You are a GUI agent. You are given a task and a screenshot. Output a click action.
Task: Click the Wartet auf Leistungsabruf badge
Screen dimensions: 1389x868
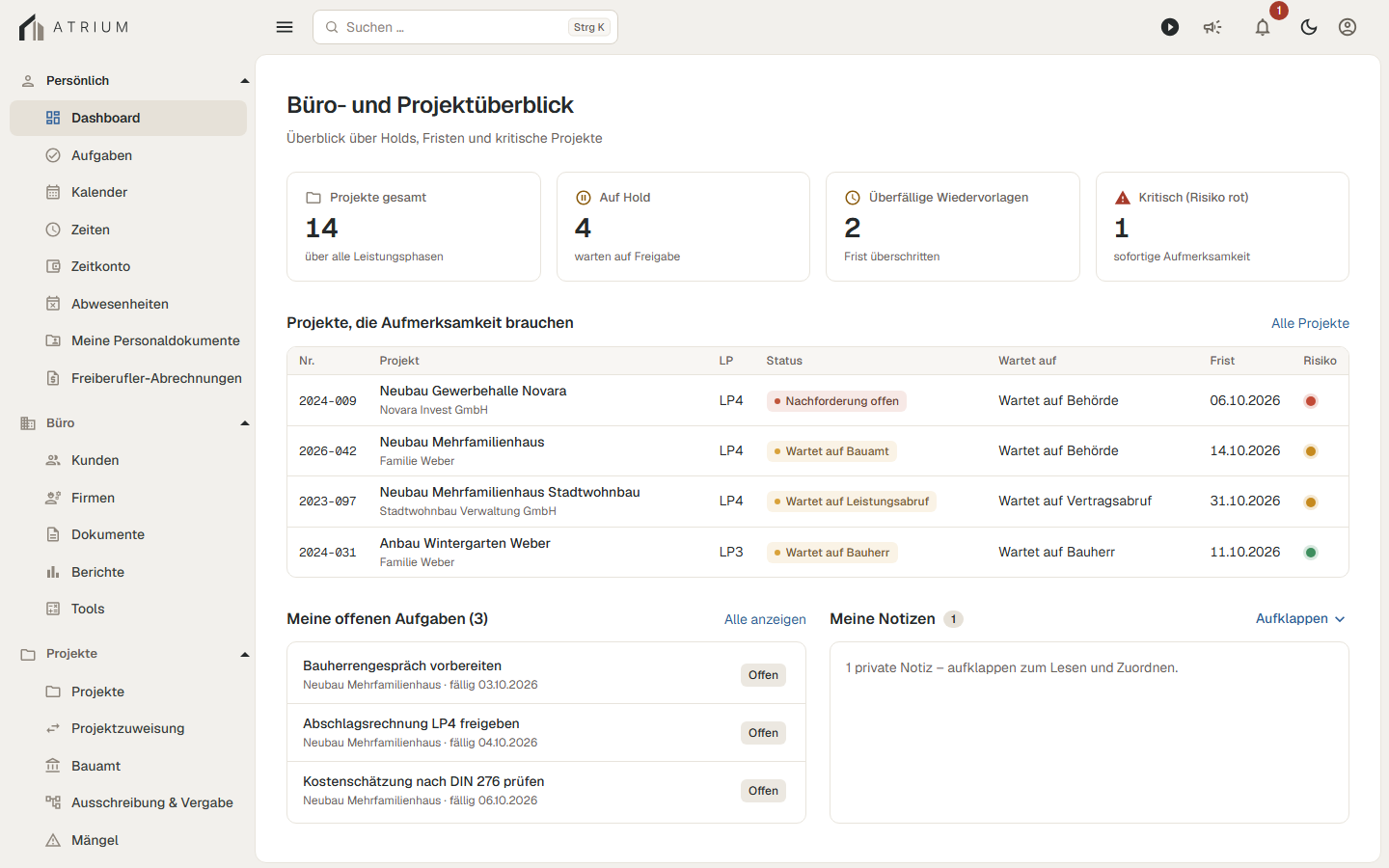(852, 502)
